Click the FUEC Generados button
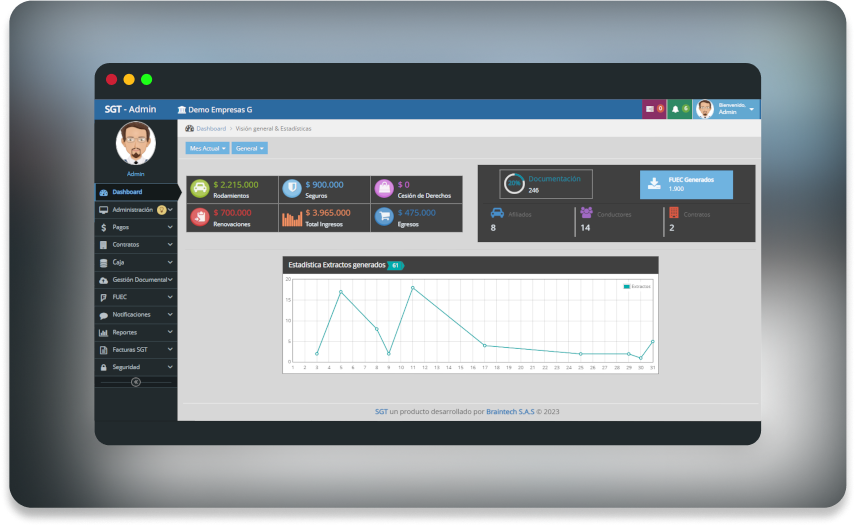The width and height of the screenshot is (856, 526). (x=686, y=184)
